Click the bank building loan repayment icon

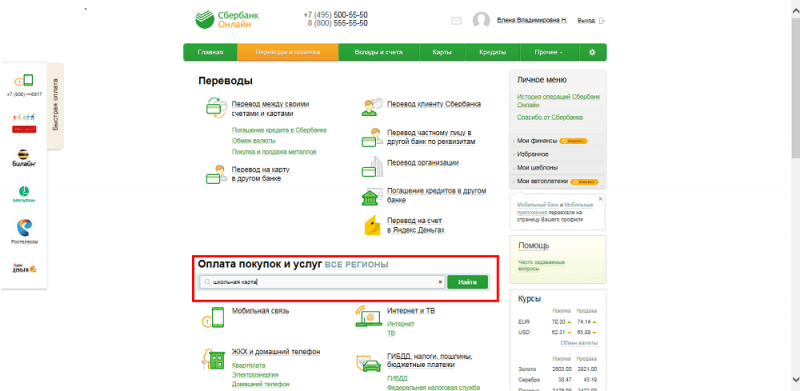point(371,197)
